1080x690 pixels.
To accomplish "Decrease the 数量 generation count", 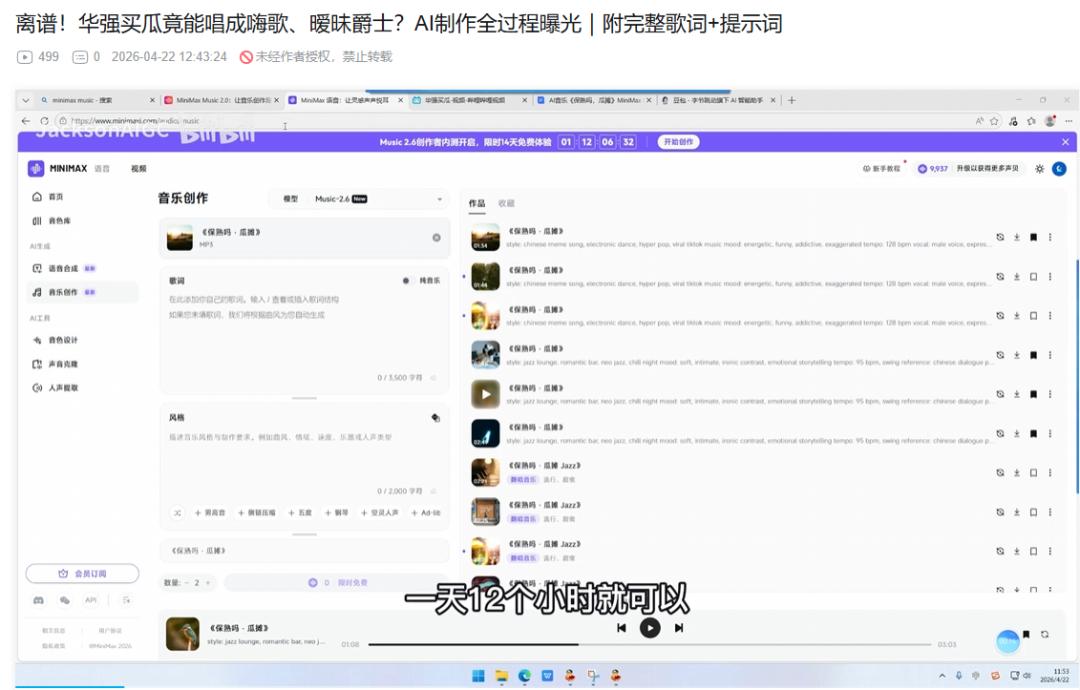I will click(187, 583).
